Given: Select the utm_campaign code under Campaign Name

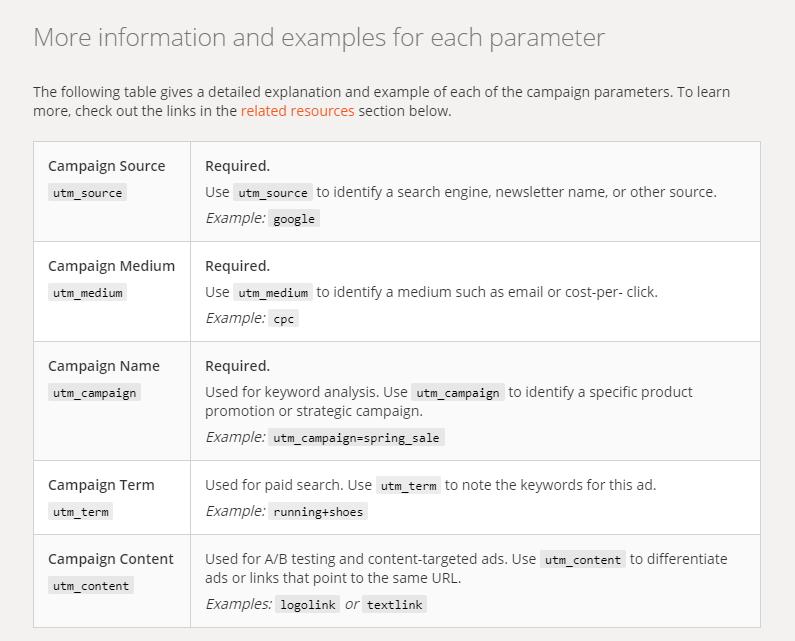Looking at the screenshot, I should point(94,393).
